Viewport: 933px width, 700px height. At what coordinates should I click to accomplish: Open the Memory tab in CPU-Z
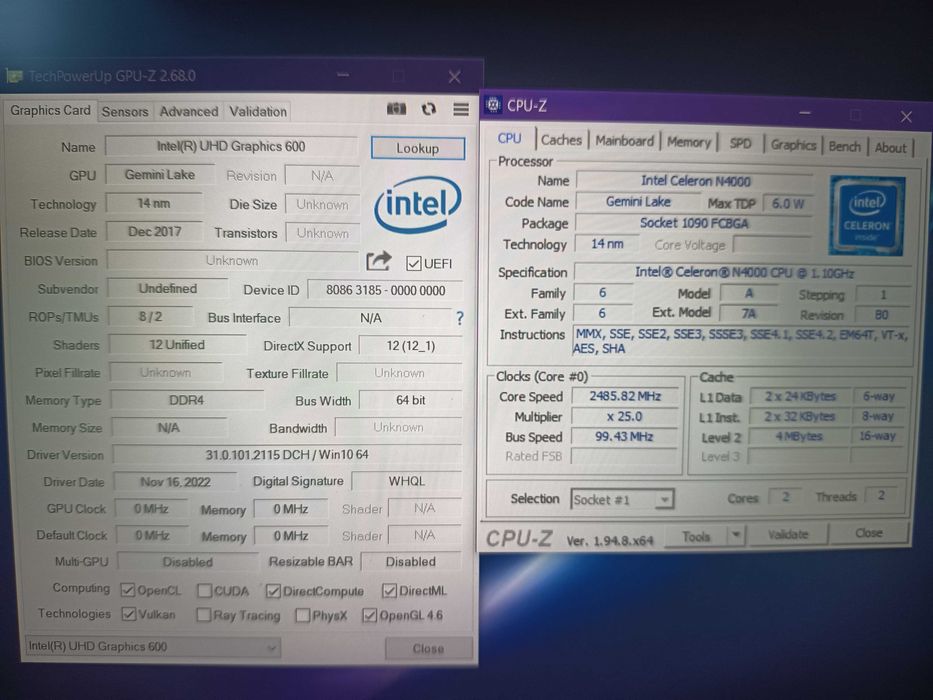click(688, 142)
